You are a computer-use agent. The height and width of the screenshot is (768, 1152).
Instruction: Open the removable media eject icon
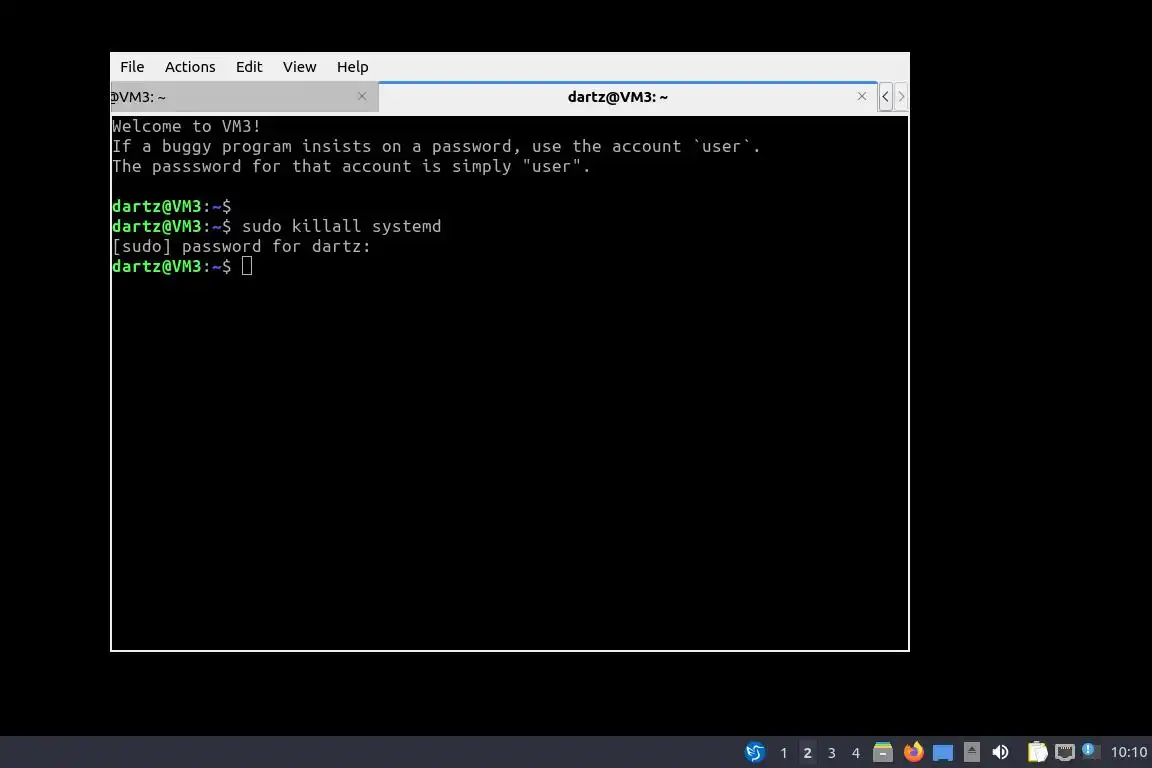click(971, 752)
